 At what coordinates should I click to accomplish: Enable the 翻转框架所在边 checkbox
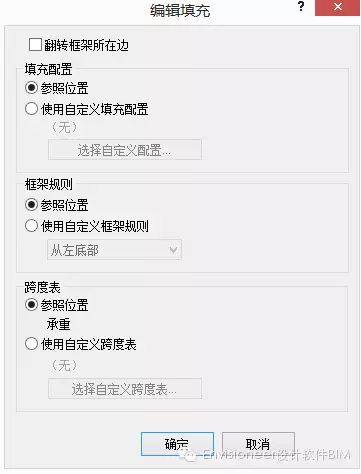(x=35, y=45)
